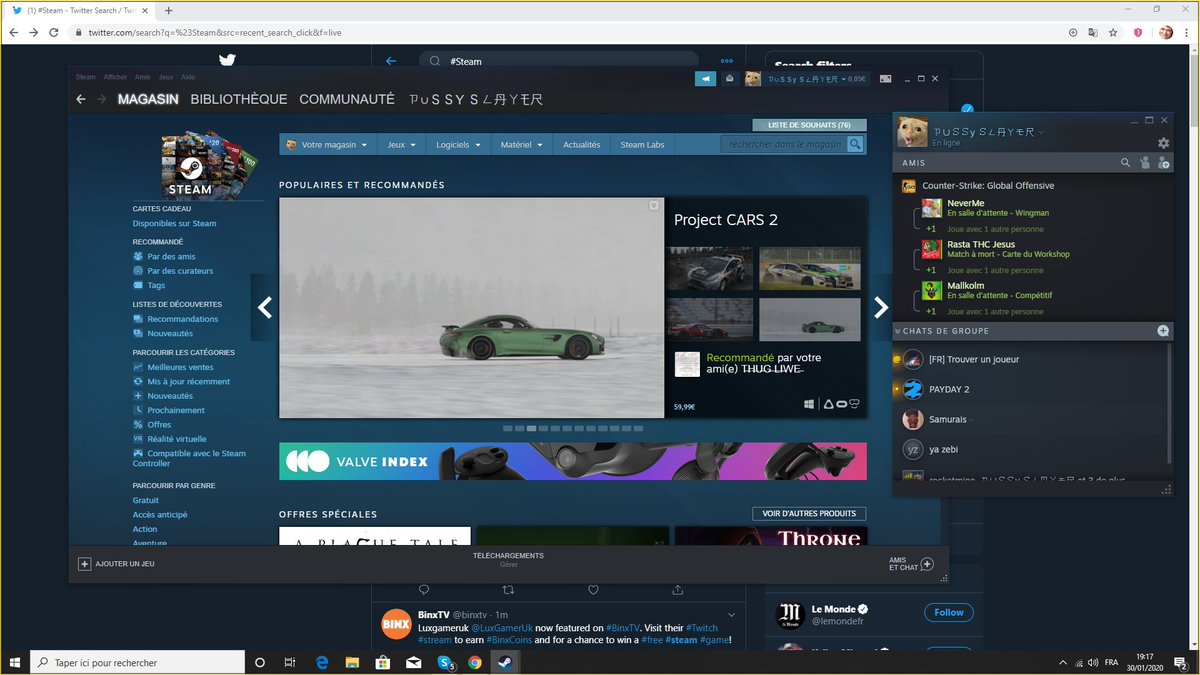1200x675 pixels.
Task: Click the Twitter back arrow beside search
Action: coord(391,61)
